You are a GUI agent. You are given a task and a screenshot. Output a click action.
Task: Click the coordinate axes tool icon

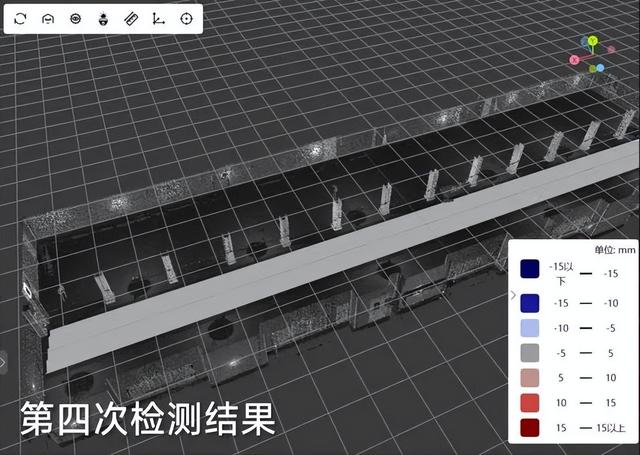tap(158, 19)
